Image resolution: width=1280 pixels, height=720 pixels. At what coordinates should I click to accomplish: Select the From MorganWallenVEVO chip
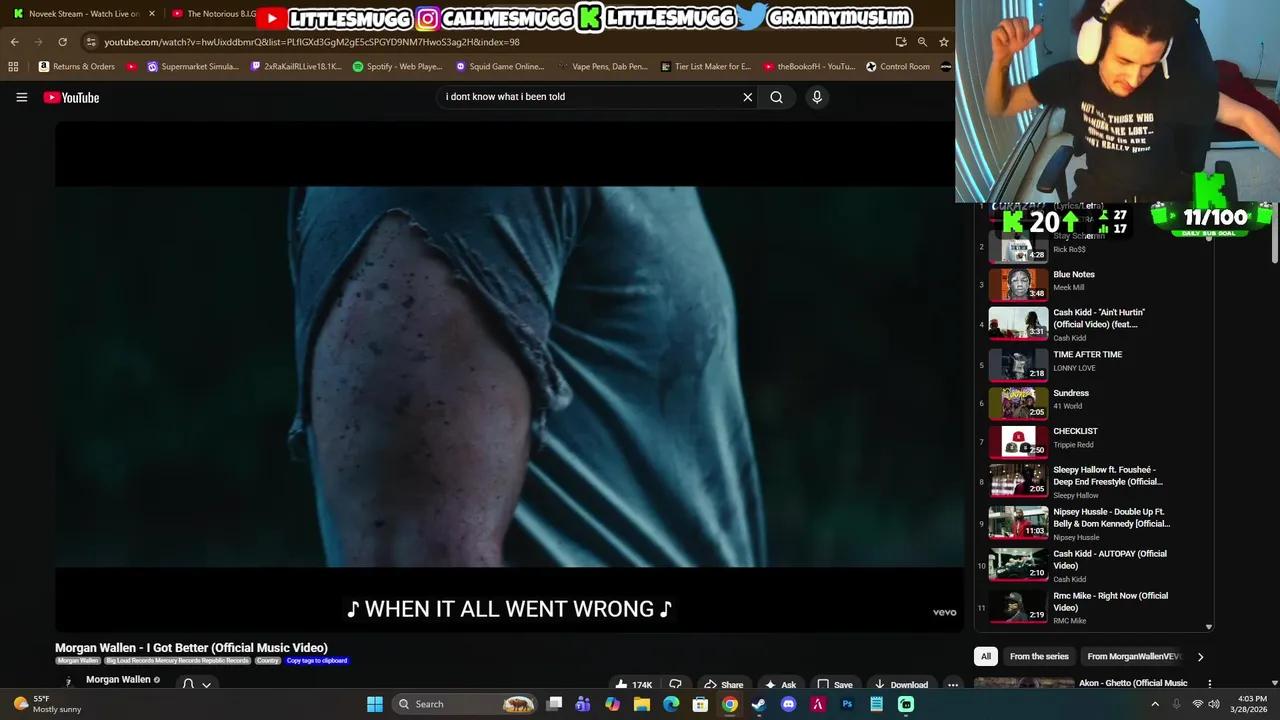tap(1134, 656)
